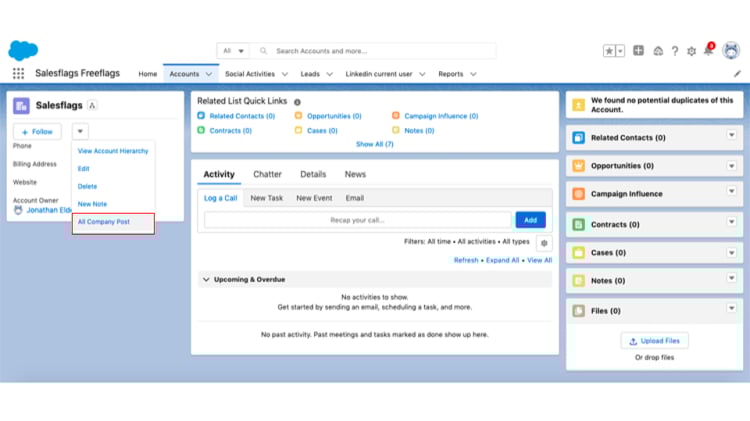Open Opportunities panel dropdown arrow
The height and width of the screenshot is (421, 750).
tap(731, 166)
